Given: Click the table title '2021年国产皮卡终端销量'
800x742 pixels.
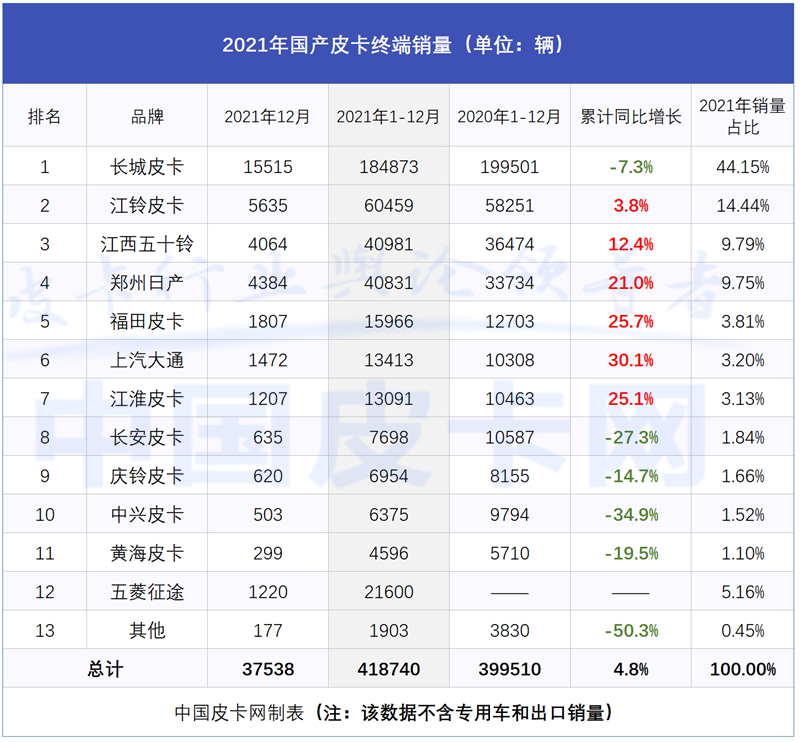Looking at the screenshot, I should (x=337, y=45).
